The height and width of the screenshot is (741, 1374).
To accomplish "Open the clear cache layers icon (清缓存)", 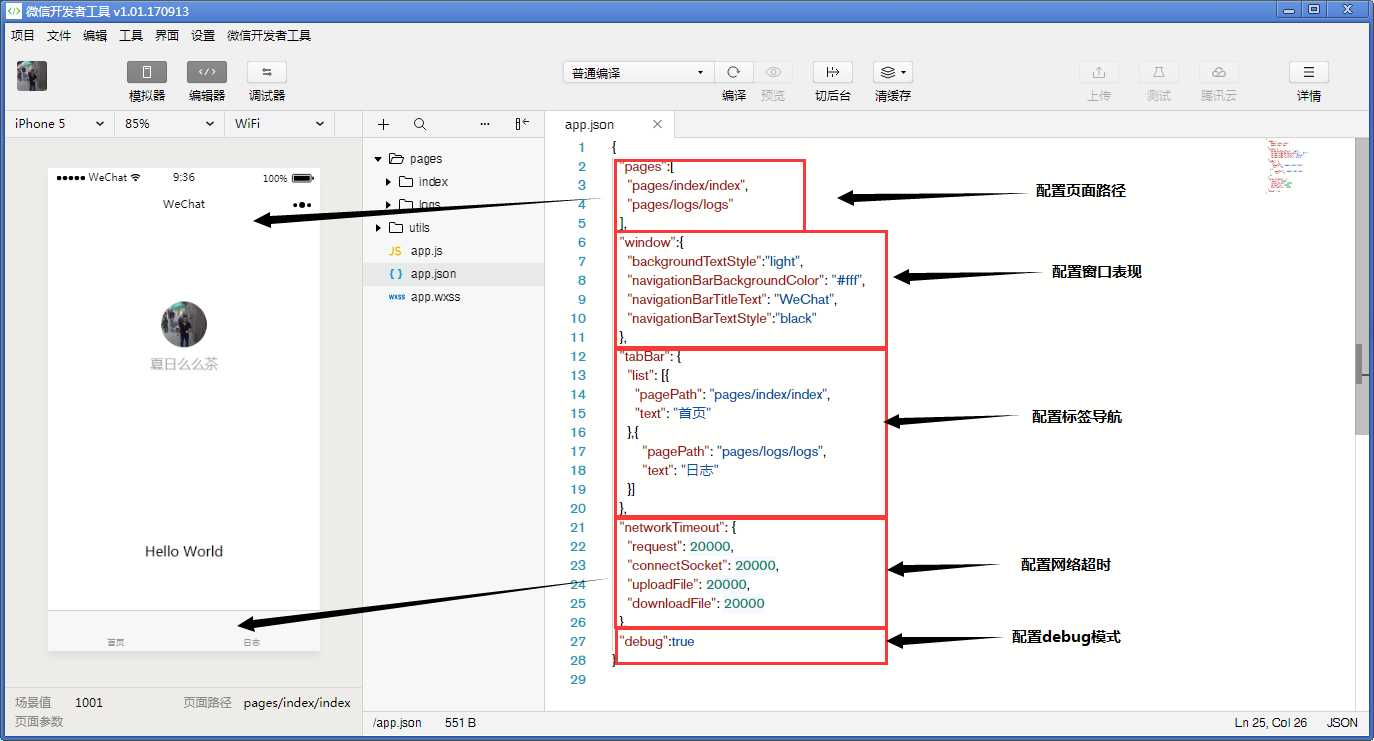I will coord(893,73).
